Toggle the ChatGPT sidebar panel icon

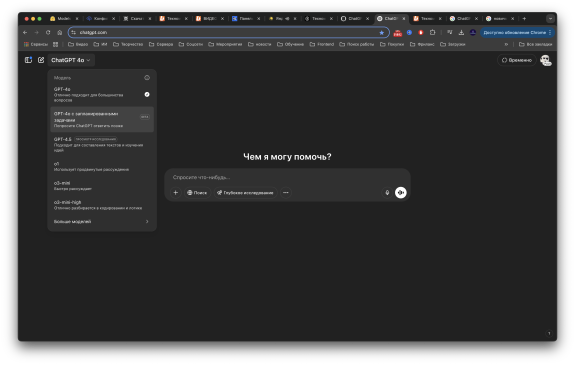pyautogui.click(x=28, y=60)
